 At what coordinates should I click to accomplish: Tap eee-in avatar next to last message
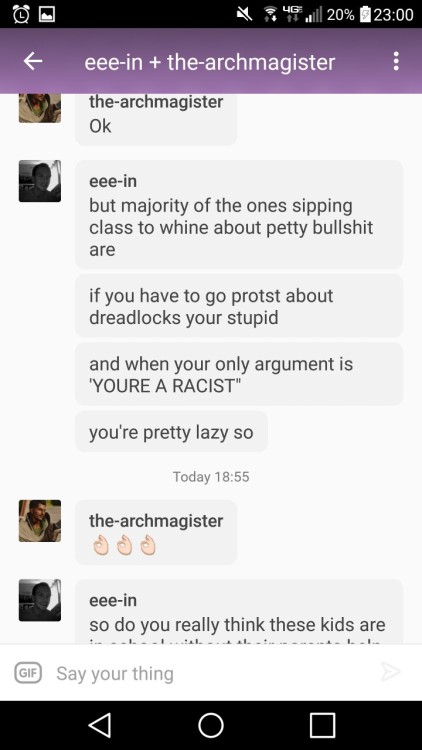coord(40,600)
